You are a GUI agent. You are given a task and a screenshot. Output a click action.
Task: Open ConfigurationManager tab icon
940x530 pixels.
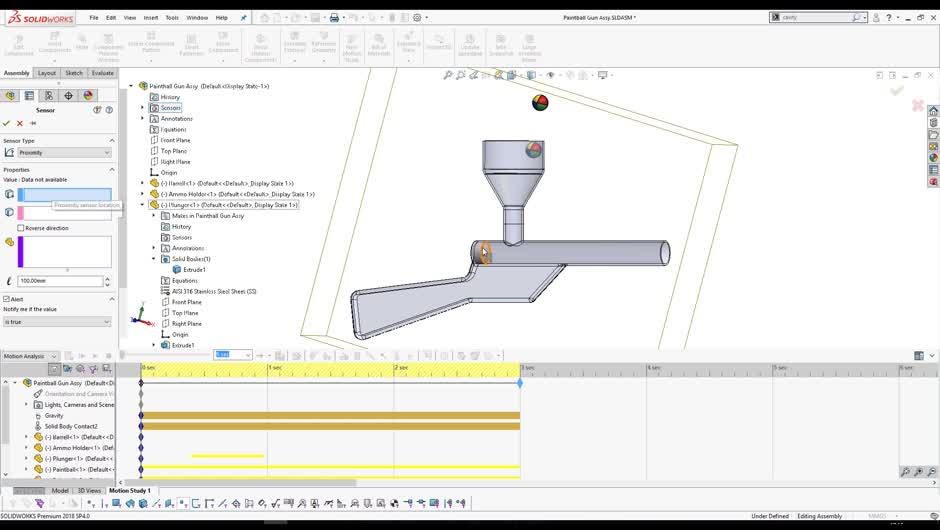pos(49,95)
